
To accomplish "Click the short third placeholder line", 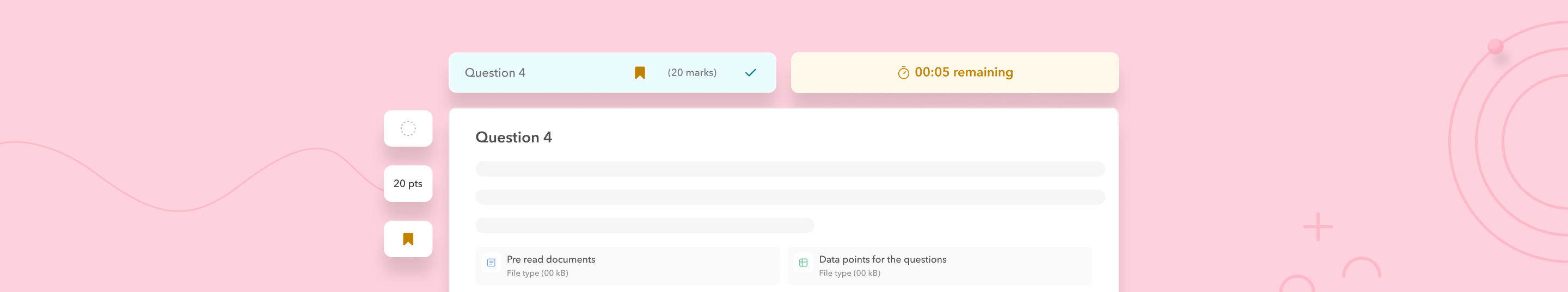I will [645, 226].
